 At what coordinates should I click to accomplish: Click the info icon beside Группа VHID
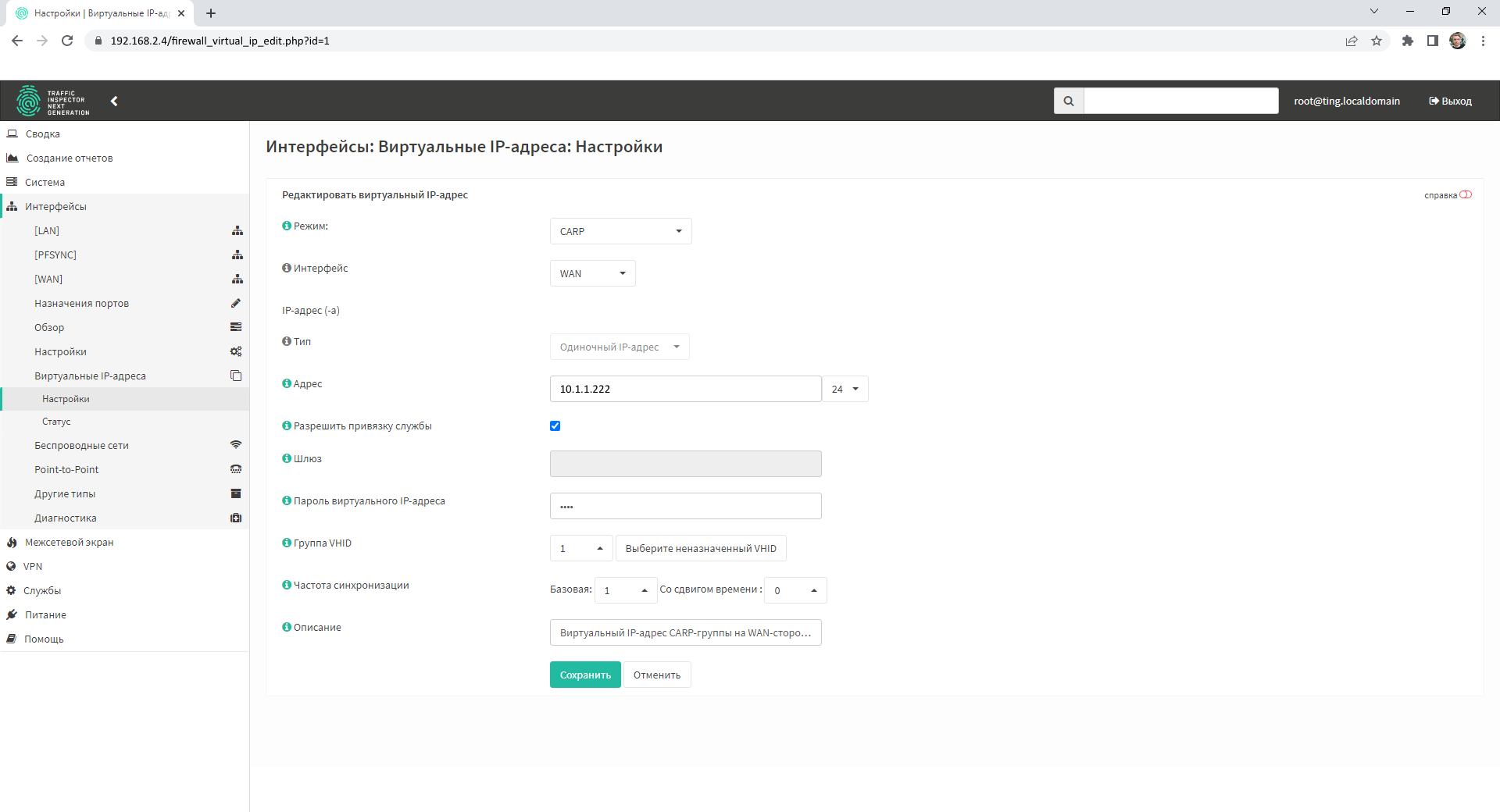[x=287, y=543]
